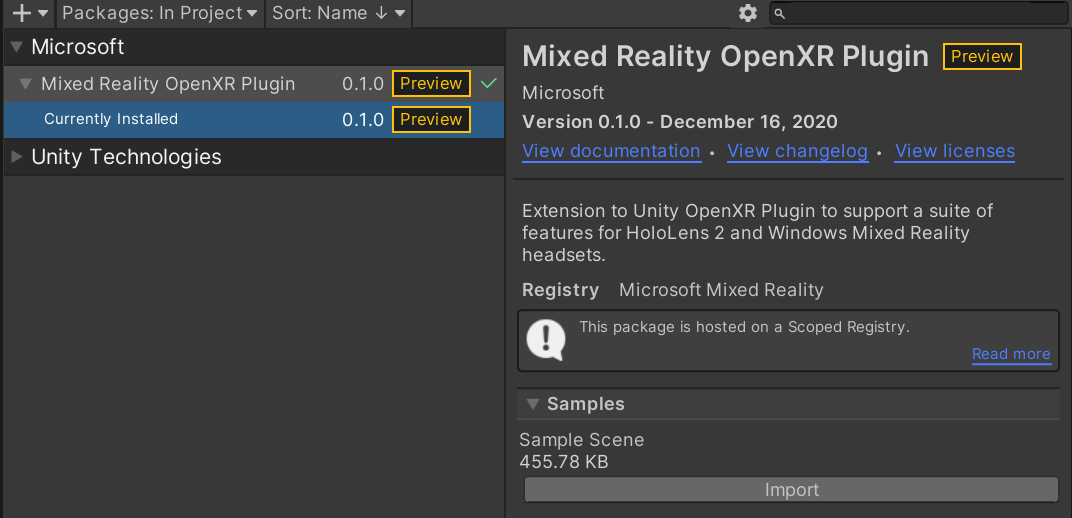Select the Currently Installed version row
This screenshot has height=518, width=1072.
tap(254, 120)
